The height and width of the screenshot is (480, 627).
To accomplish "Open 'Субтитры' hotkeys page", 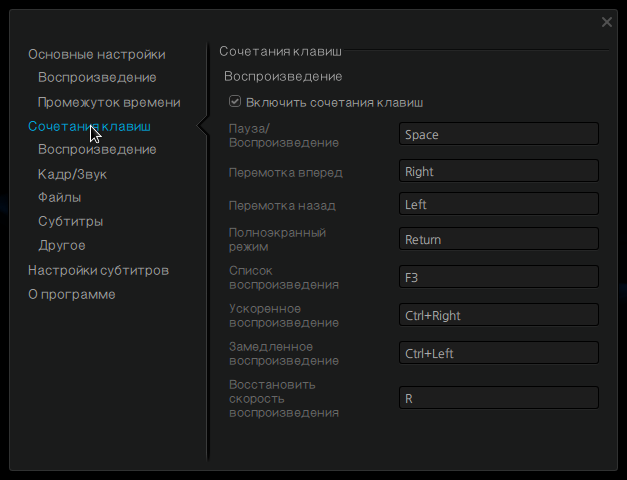I will pos(71,221).
